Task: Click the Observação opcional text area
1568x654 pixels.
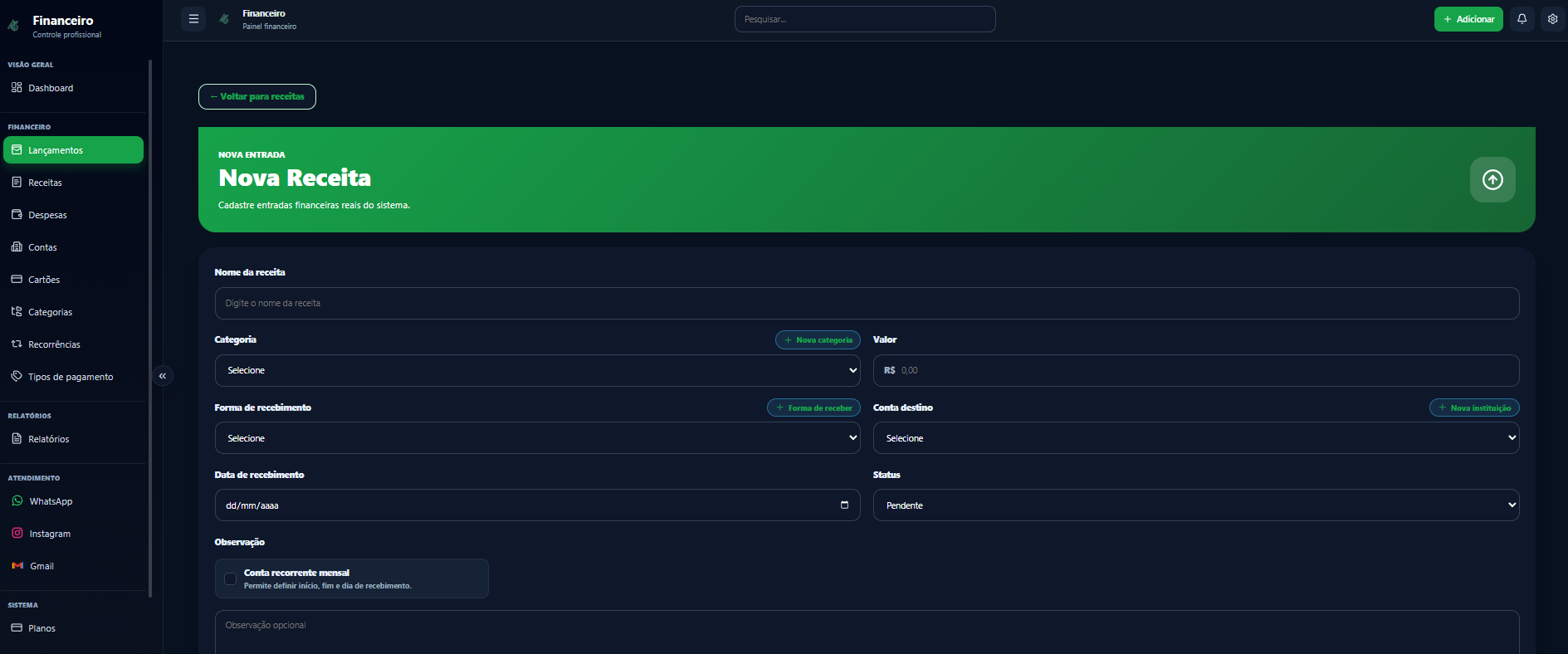Action: 867,632
